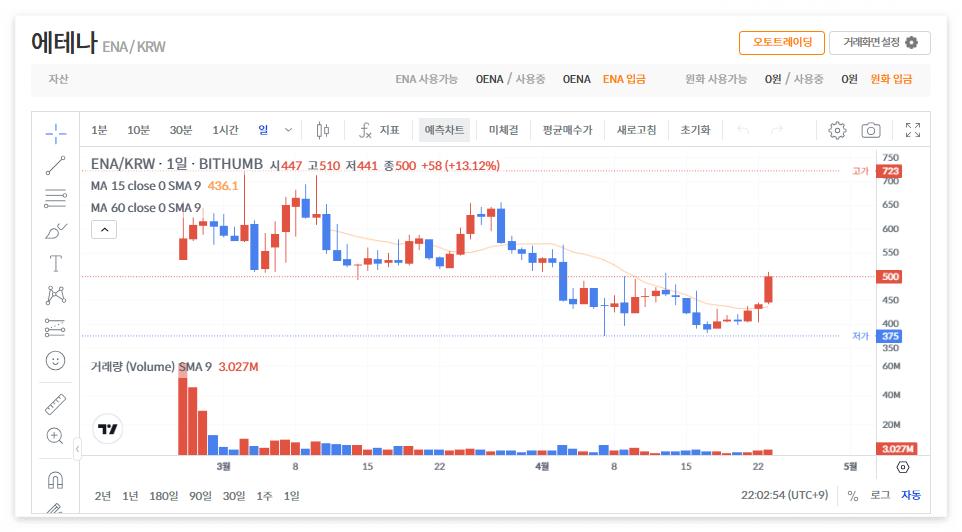The width and height of the screenshot is (962, 532).
Task: Click the 723 high price label
Action: [890, 171]
